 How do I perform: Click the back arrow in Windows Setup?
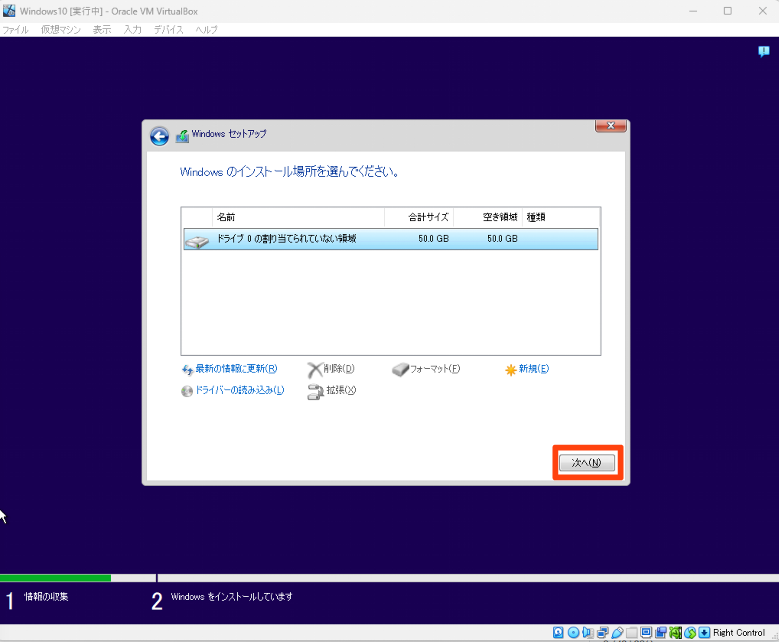pyautogui.click(x=159, y=136)
